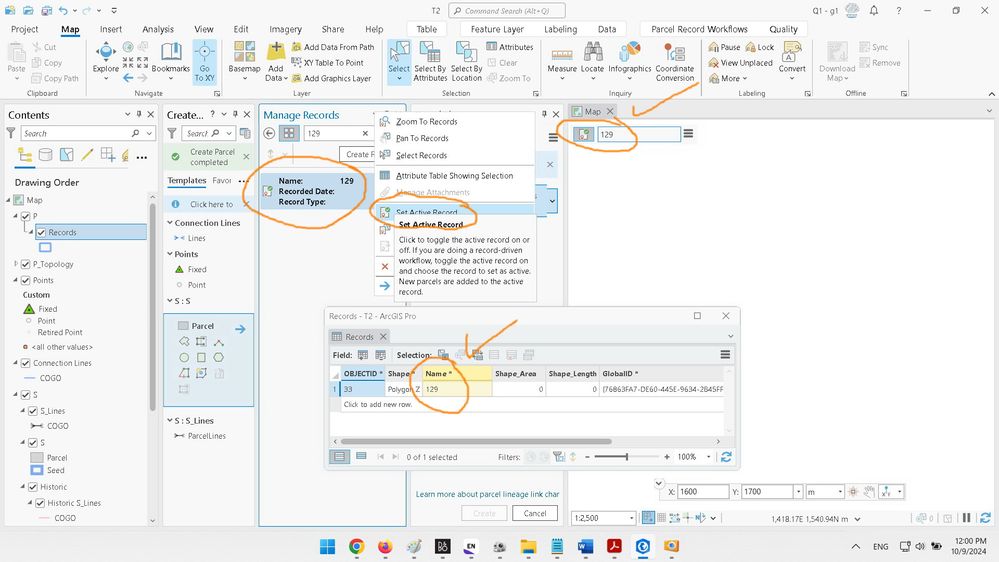Open the Bookmarks gallery
999x562 pixels.
coord(171,59)
